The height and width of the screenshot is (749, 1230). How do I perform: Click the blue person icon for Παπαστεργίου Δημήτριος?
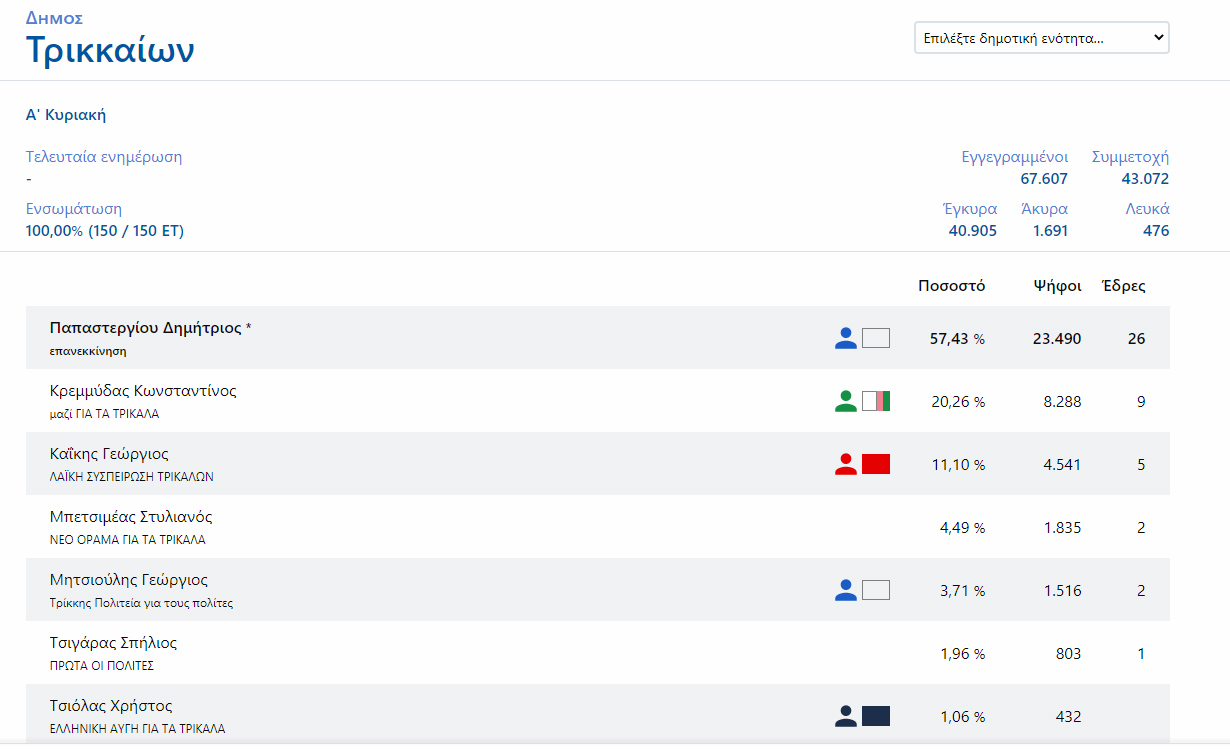(846, 338)
